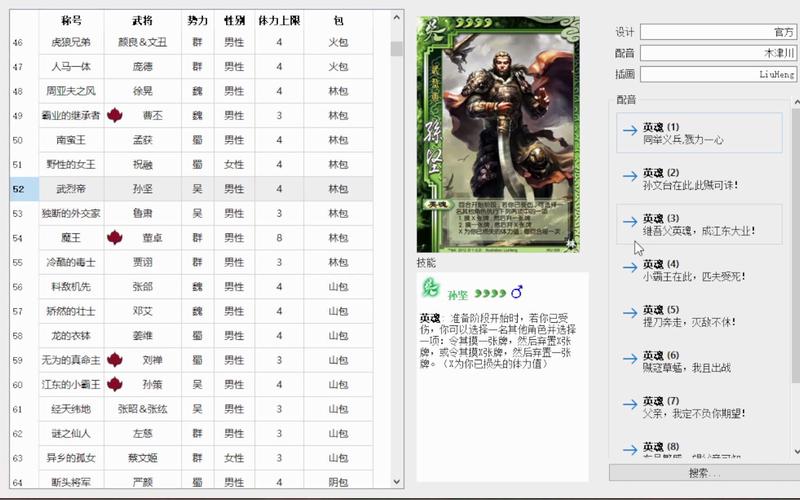Click the 英魂 skill tag on the card
Viewport: 800px width, 500px height.
coord(436,204)
